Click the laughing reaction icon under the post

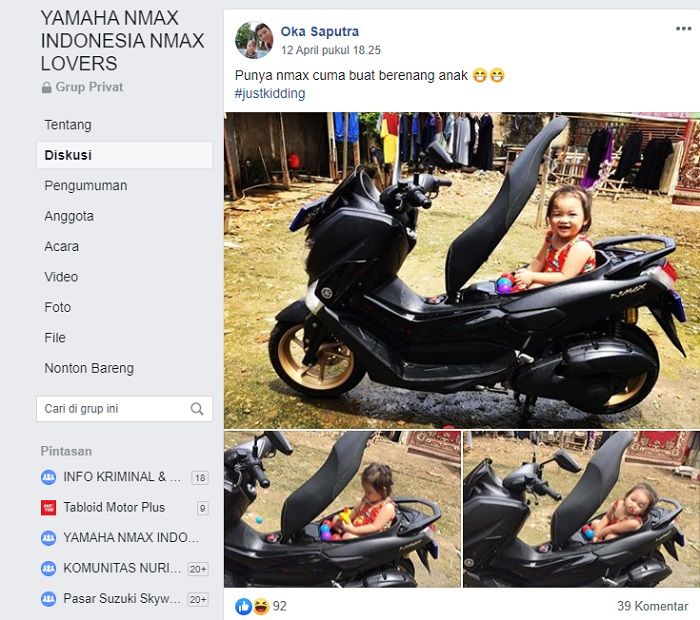(x=260, y=605)
